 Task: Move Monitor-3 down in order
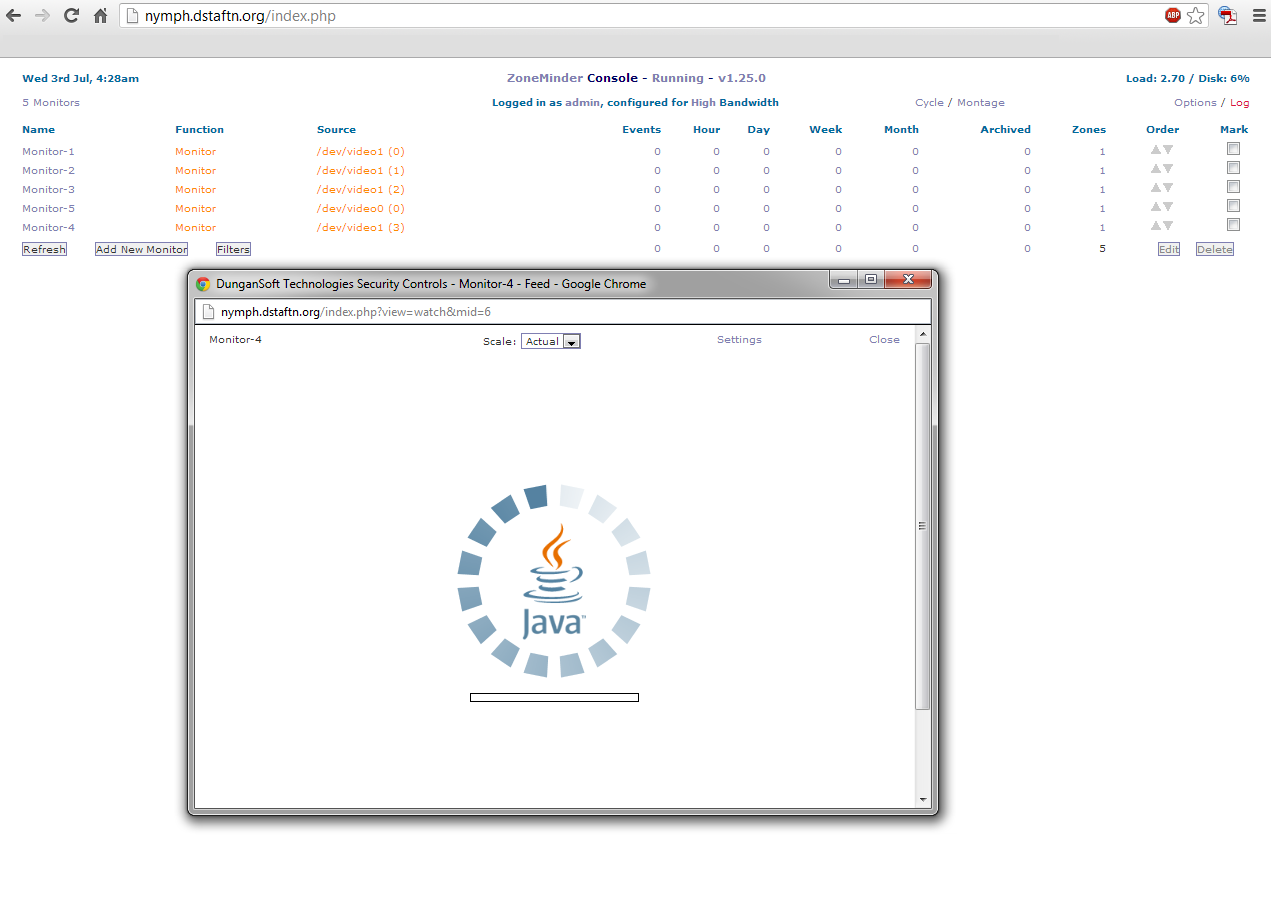click(x=1168, y=188)
